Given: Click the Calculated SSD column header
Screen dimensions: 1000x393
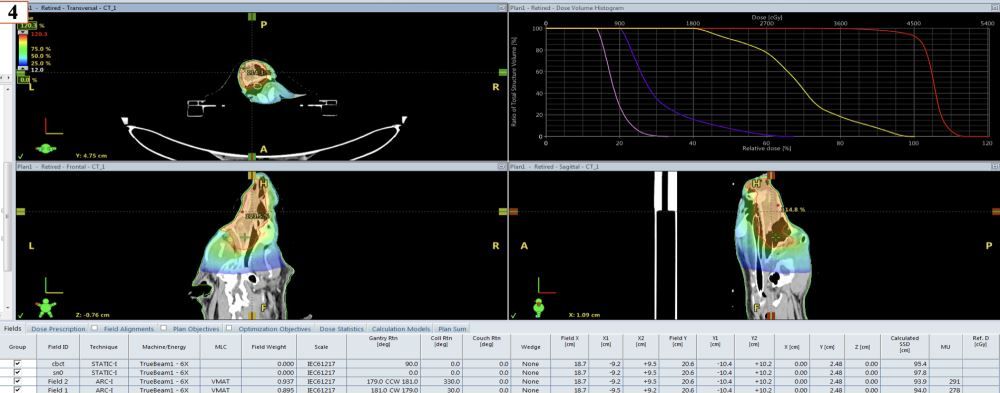Looking at the screenshot, I should 906,347.
